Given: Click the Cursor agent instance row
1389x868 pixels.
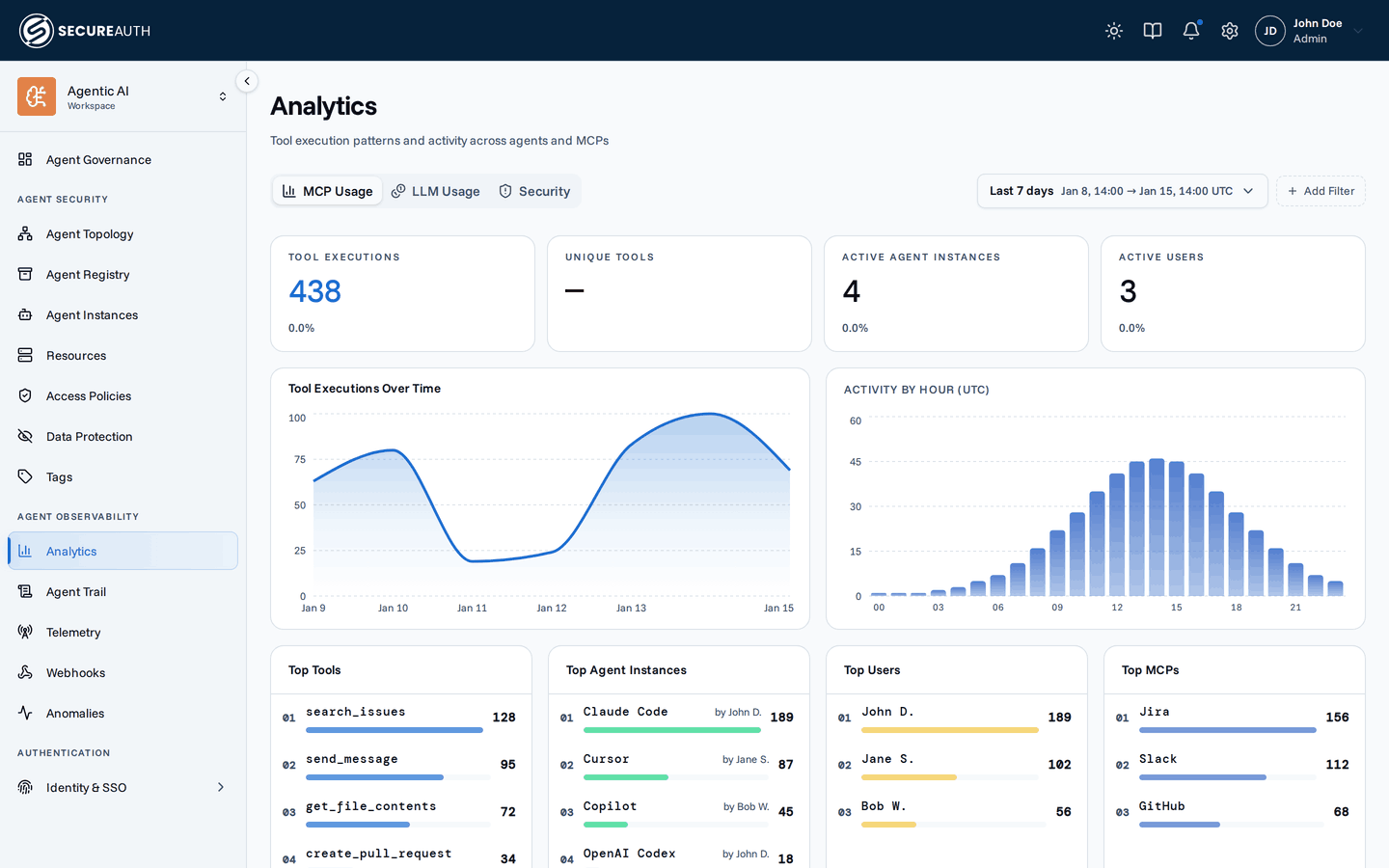Looking at the screenshot, I should point(679,765).
